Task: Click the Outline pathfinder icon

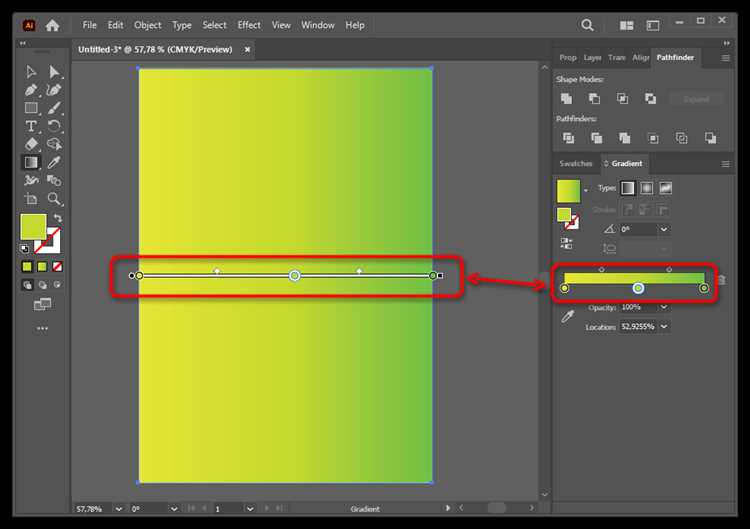Action: (682, 138)
